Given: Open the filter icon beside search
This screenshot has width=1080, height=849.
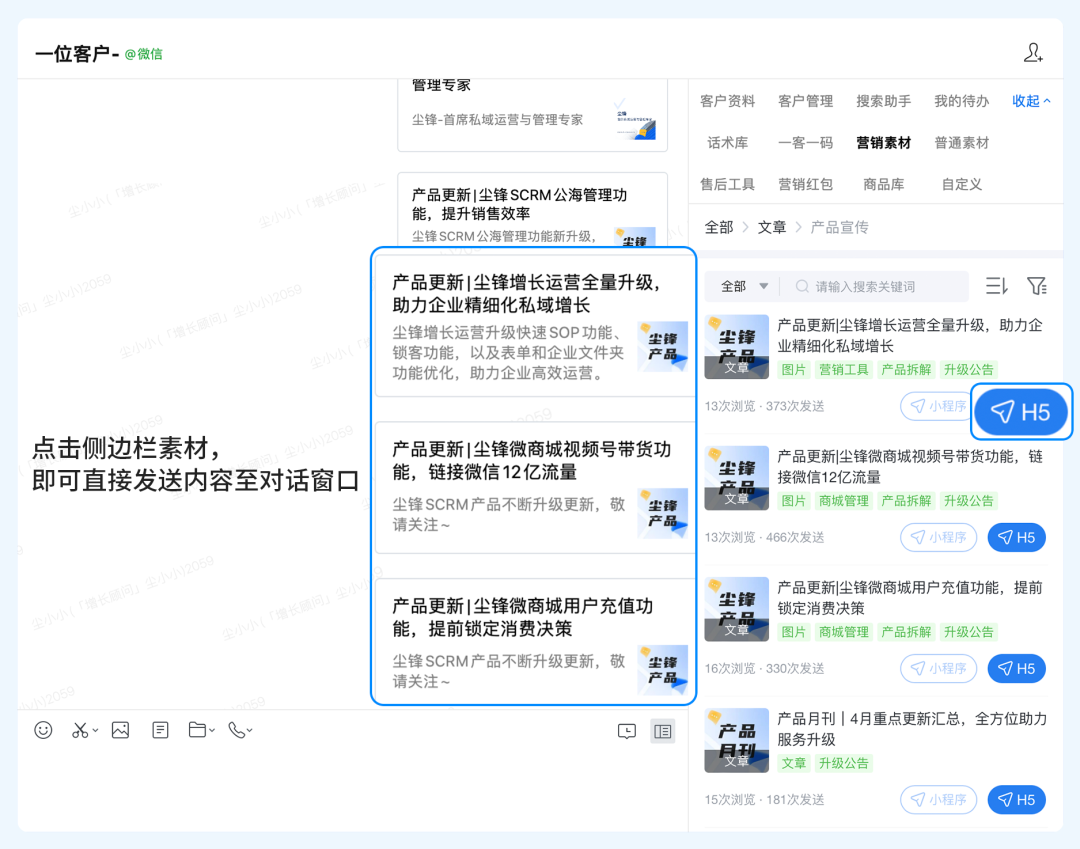Looking at the screenshot, I should [x=1037, y=286].
